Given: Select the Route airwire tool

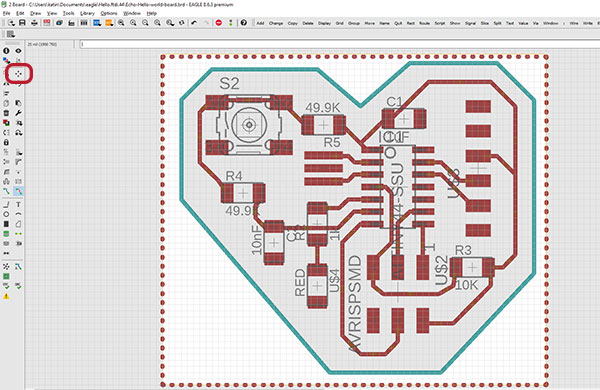Looking at the screenshot, I should coord(6,191).
